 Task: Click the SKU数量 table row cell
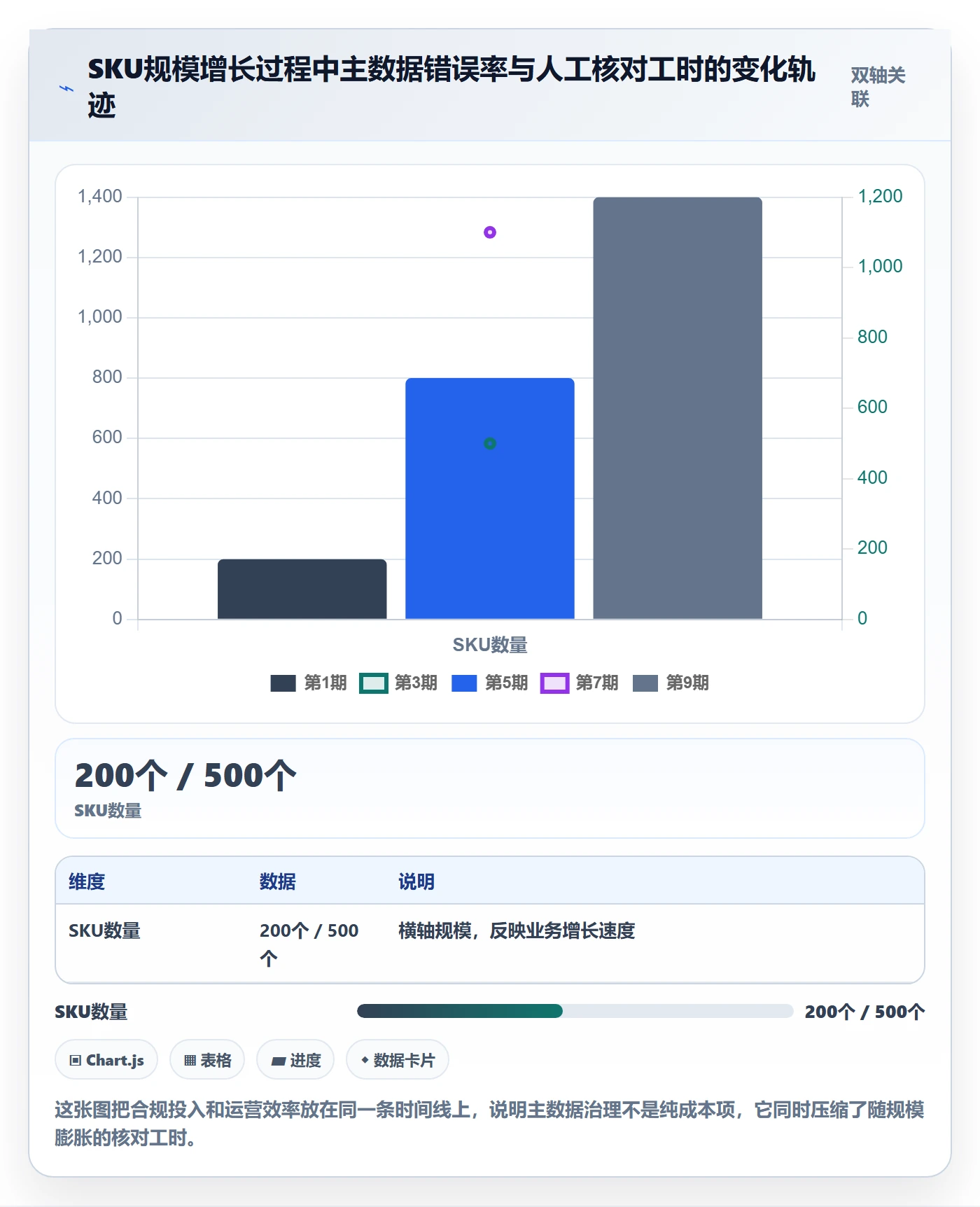click(x=105, y=930)
